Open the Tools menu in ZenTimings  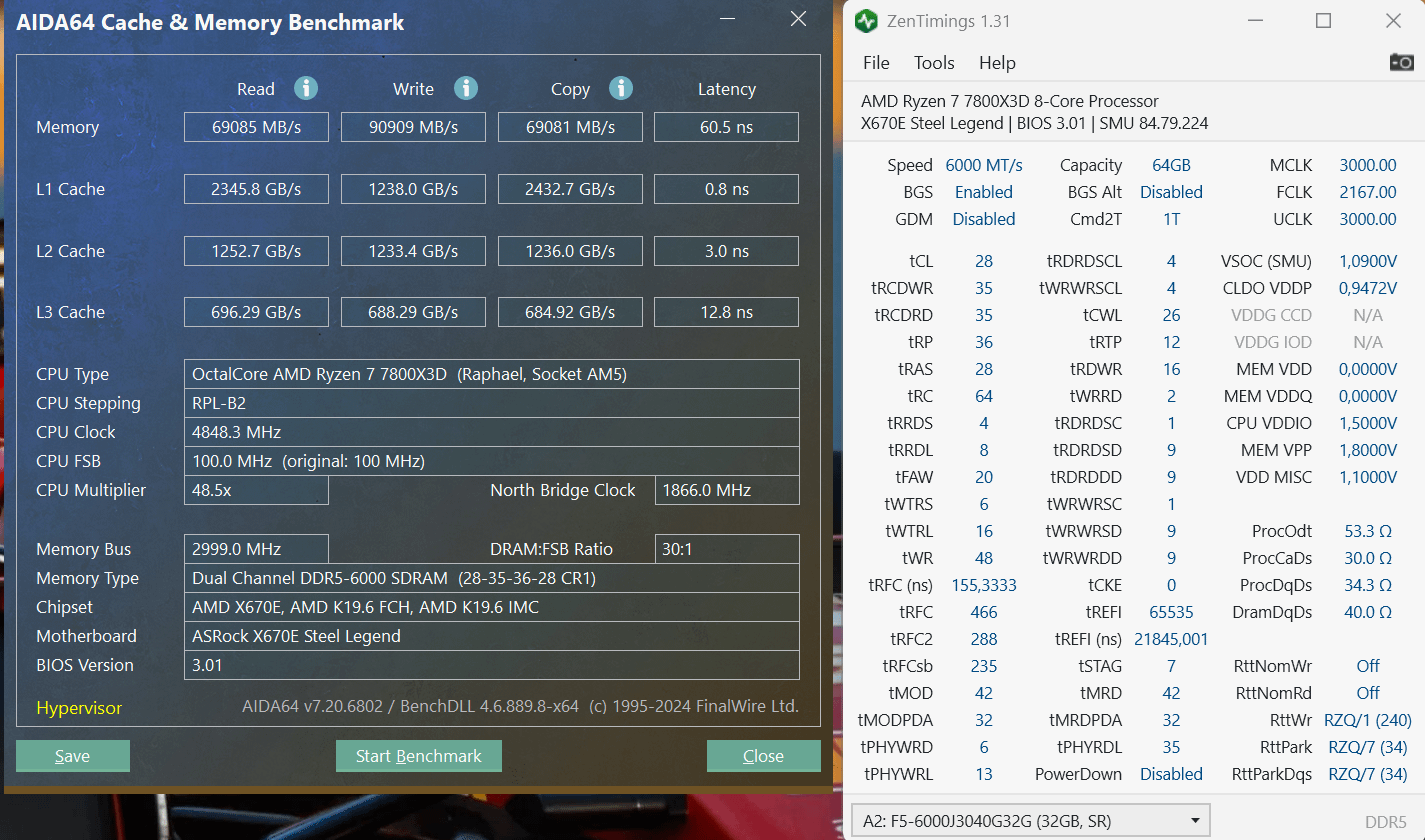pos(934,63)
